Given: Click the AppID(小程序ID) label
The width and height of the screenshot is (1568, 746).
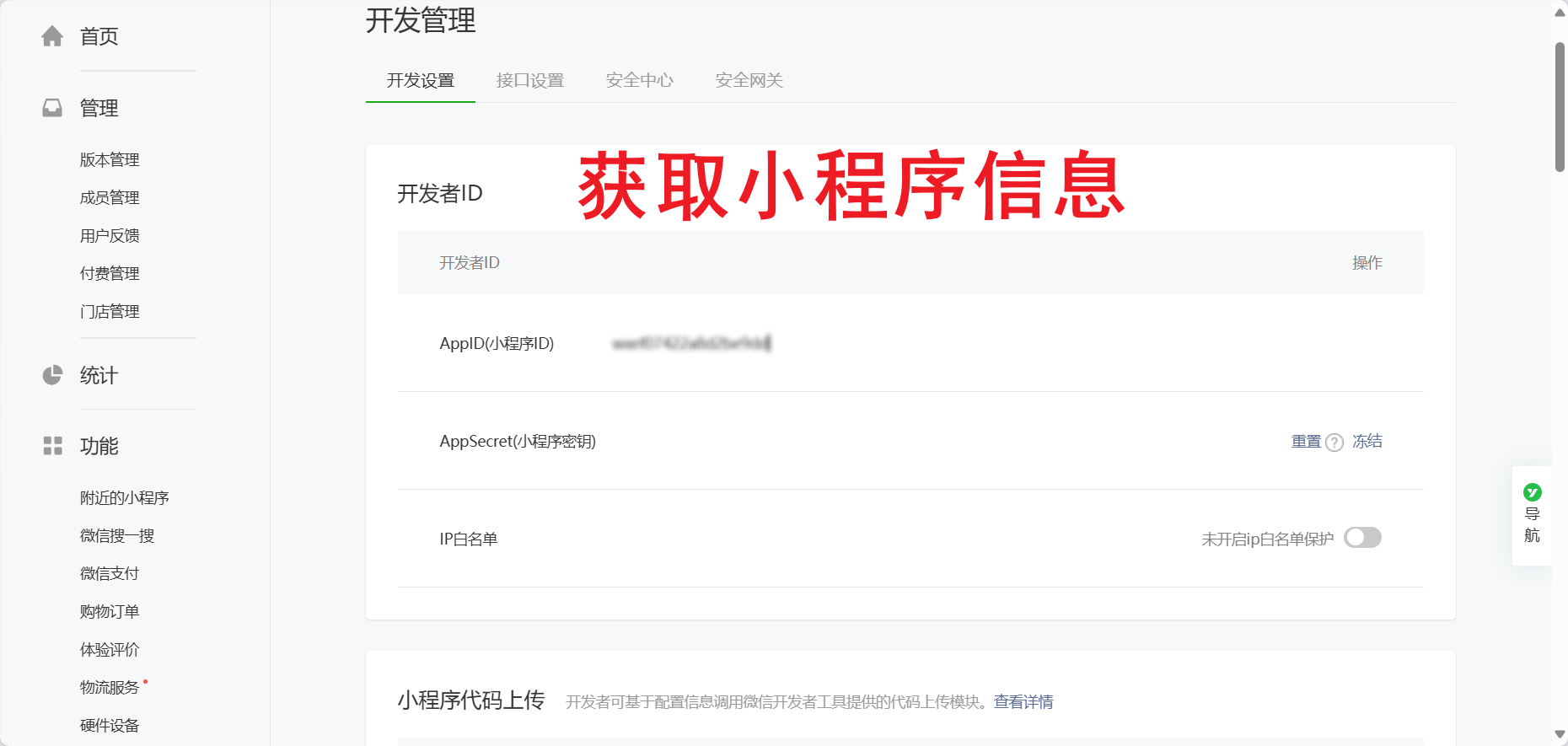Looking at the screenshot, I should click(497, 344).
